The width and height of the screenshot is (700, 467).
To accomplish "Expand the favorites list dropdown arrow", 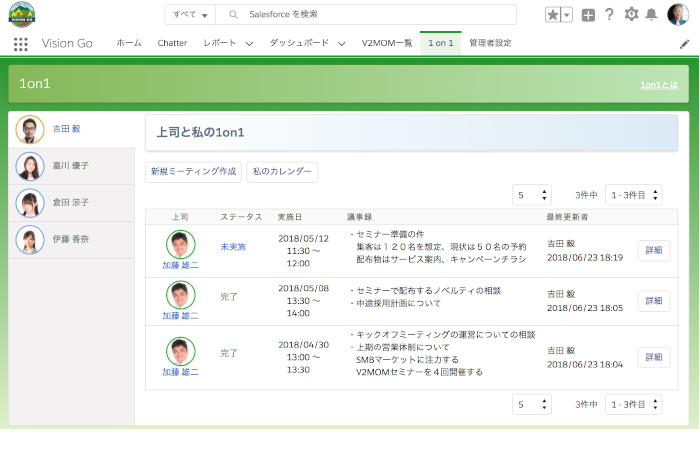I will pyautogui.click(x=567, y=15).
